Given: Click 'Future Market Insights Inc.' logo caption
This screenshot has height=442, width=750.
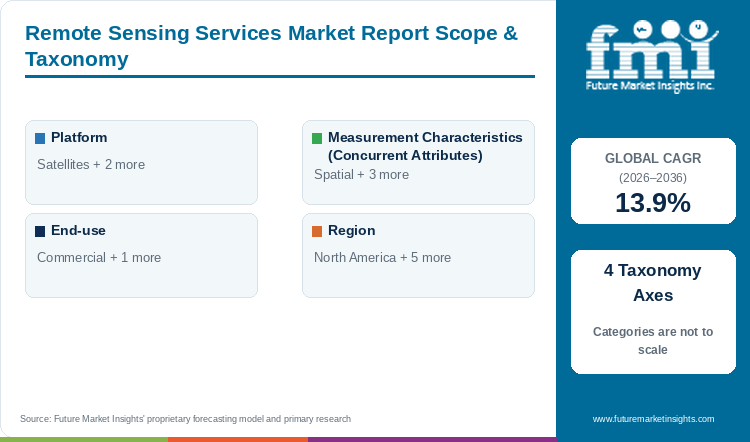Looking at the screenshot, I should [650, 86].
